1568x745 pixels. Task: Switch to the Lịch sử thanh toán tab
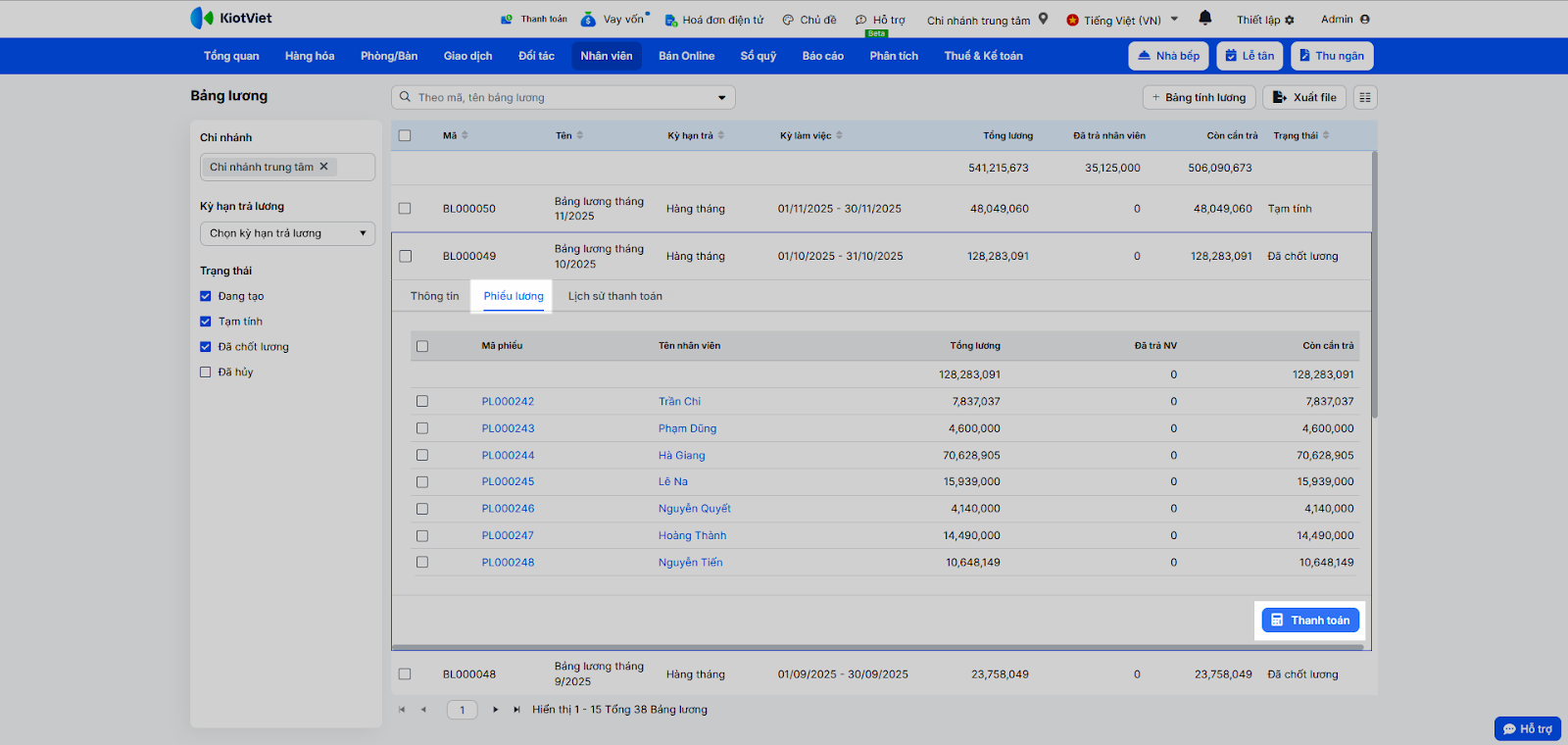(x=614, y=296)
